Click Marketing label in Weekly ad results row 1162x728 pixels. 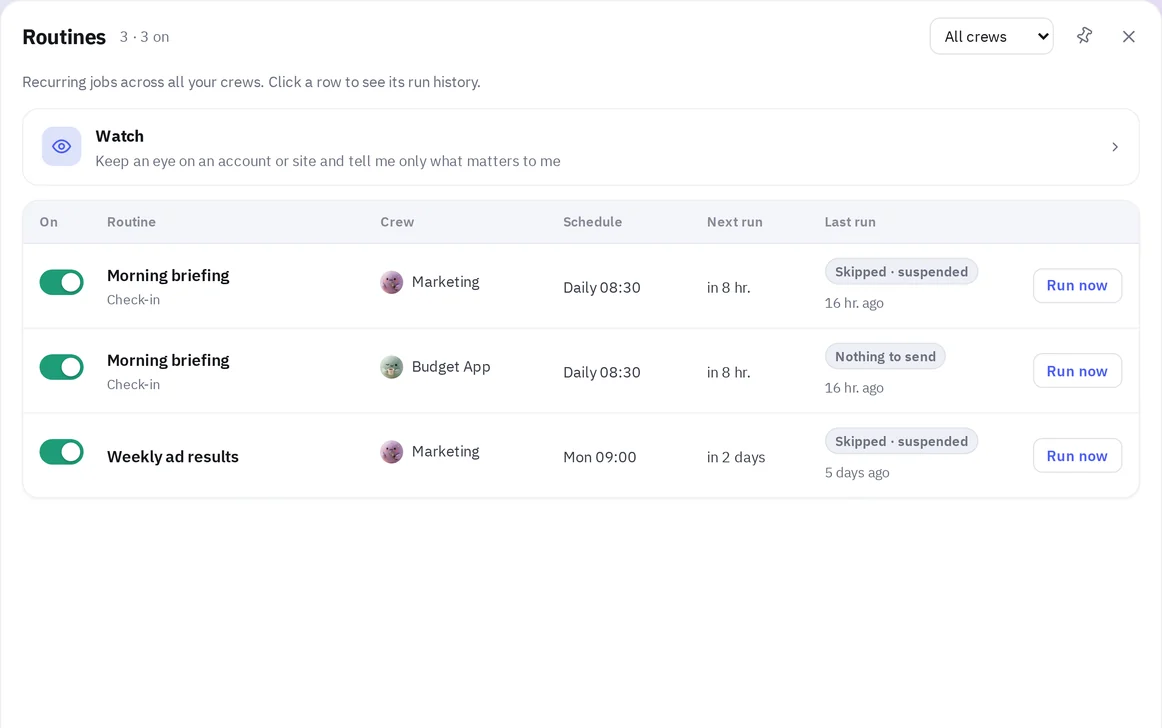(x=445, y=451)
